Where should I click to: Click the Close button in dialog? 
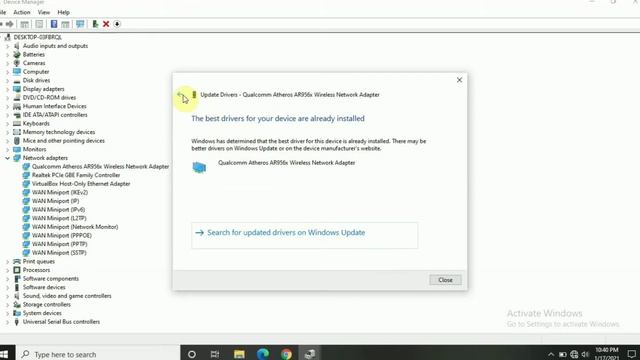[445, 280]
